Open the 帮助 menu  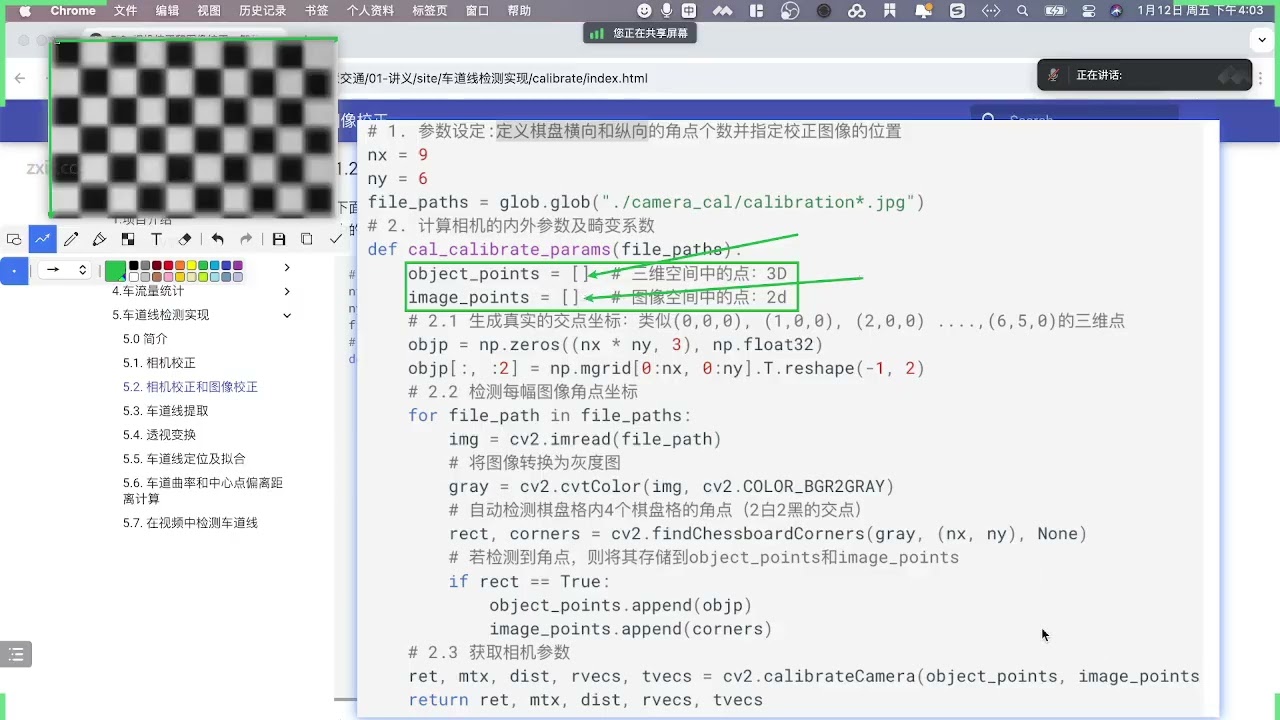(x=519, y=11)
